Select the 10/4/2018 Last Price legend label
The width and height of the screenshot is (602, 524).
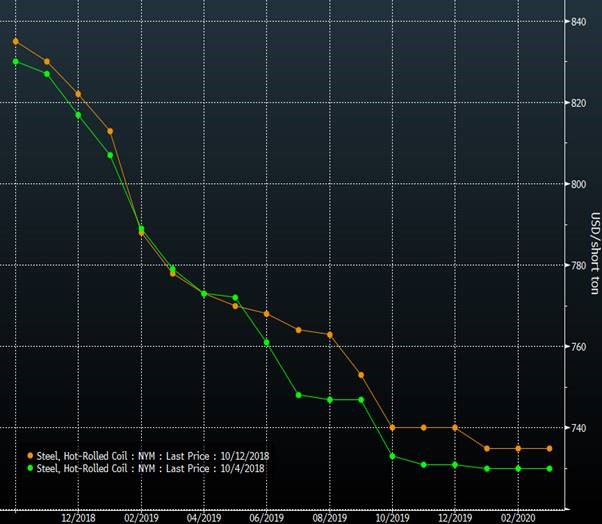coord(151,467)
